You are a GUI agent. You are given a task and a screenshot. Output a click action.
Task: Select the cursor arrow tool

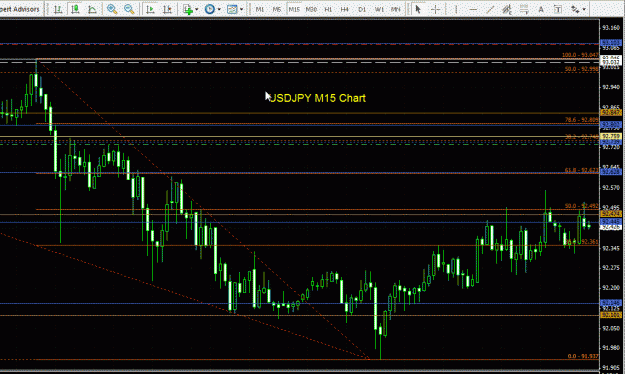[x=418, y=9]
